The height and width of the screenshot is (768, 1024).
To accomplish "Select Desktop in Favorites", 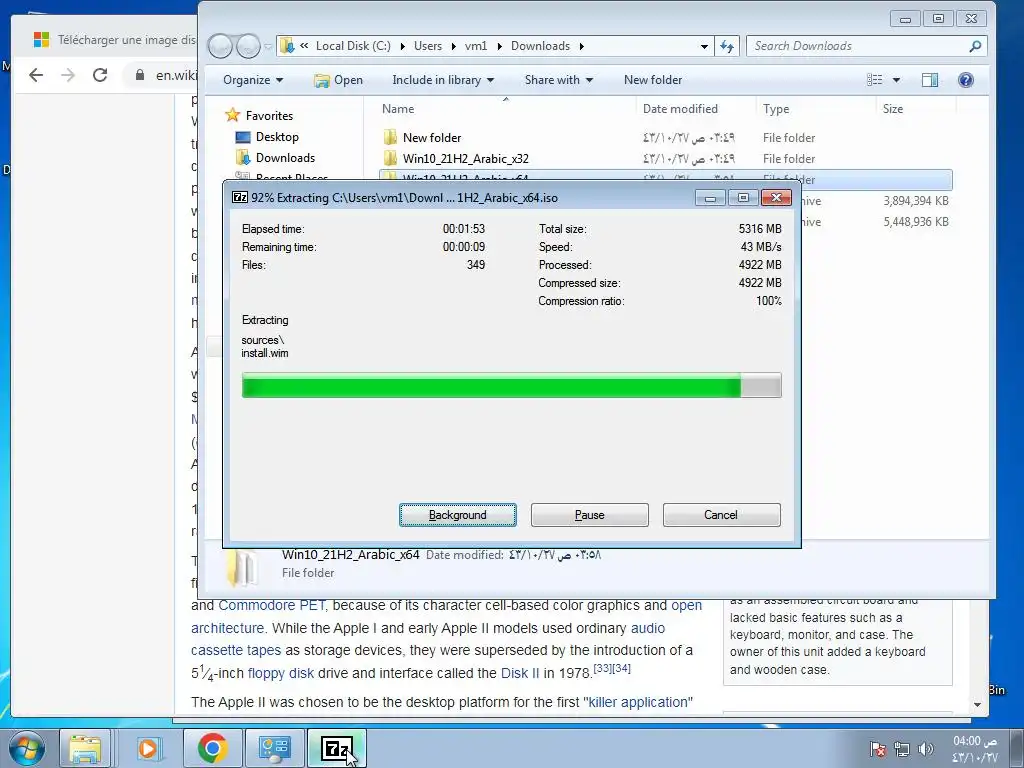I will click(x=277, y=136).
